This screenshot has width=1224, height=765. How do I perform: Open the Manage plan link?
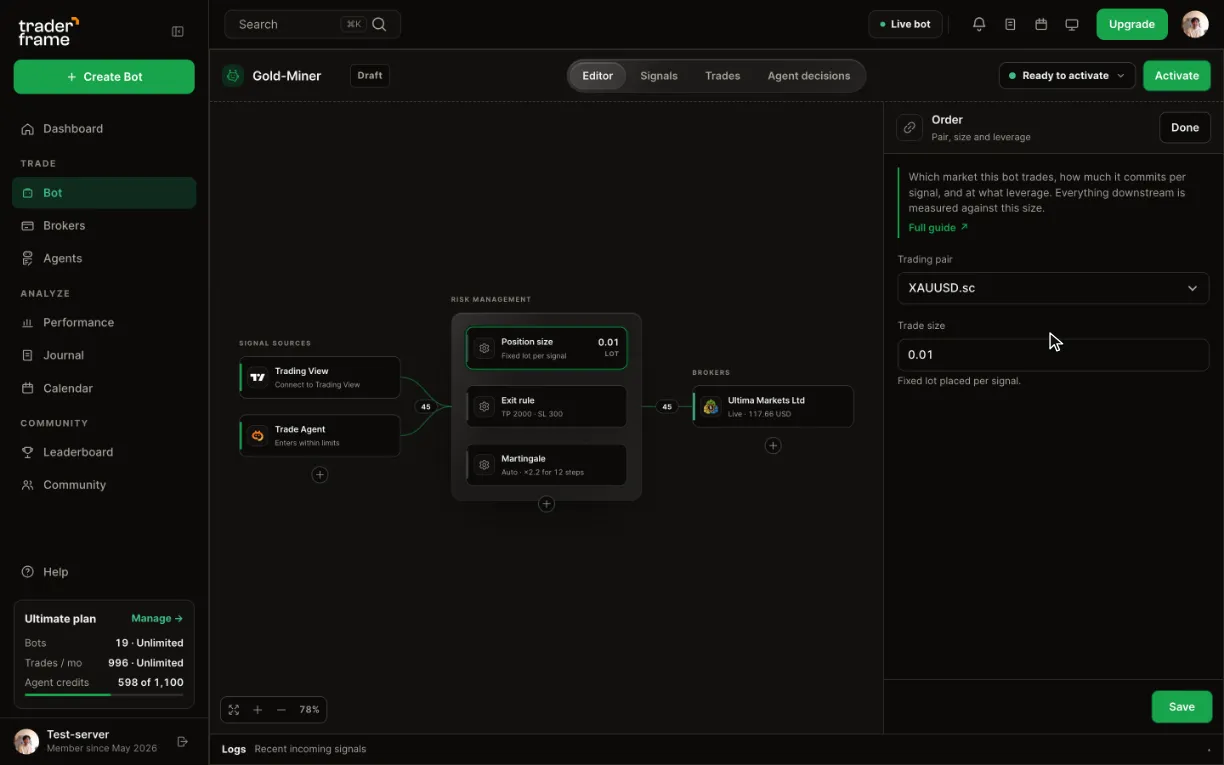pyautogui.click(x=157, y=619)
